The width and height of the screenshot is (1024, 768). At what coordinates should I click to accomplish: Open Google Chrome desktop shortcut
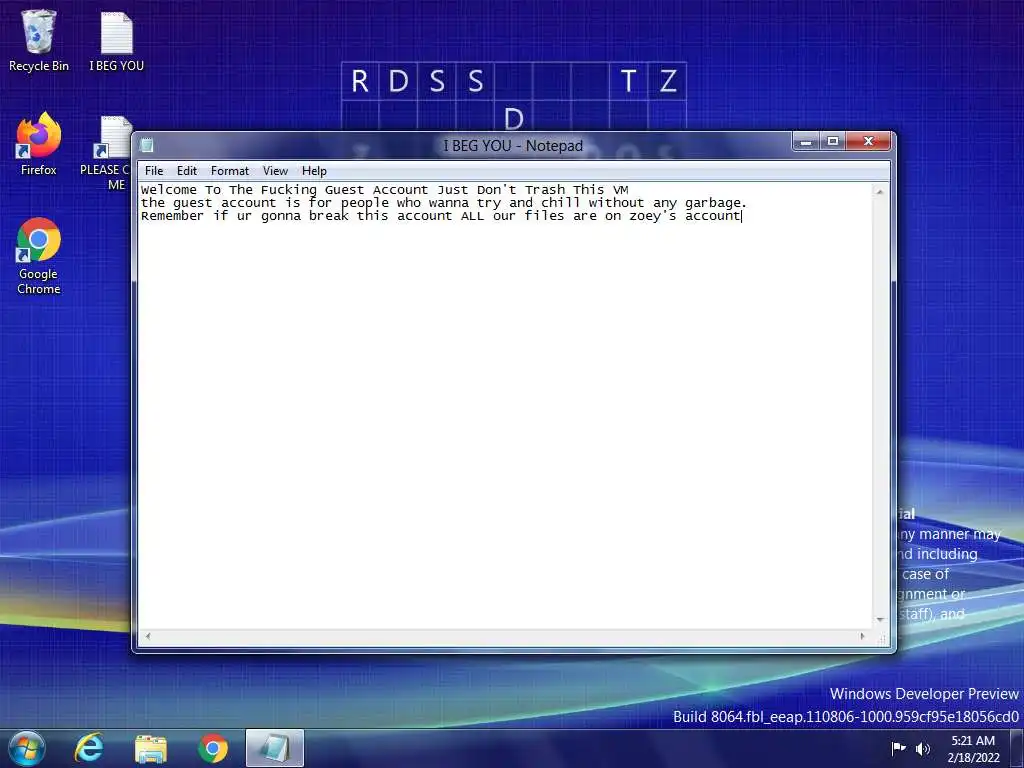point(38,256)
